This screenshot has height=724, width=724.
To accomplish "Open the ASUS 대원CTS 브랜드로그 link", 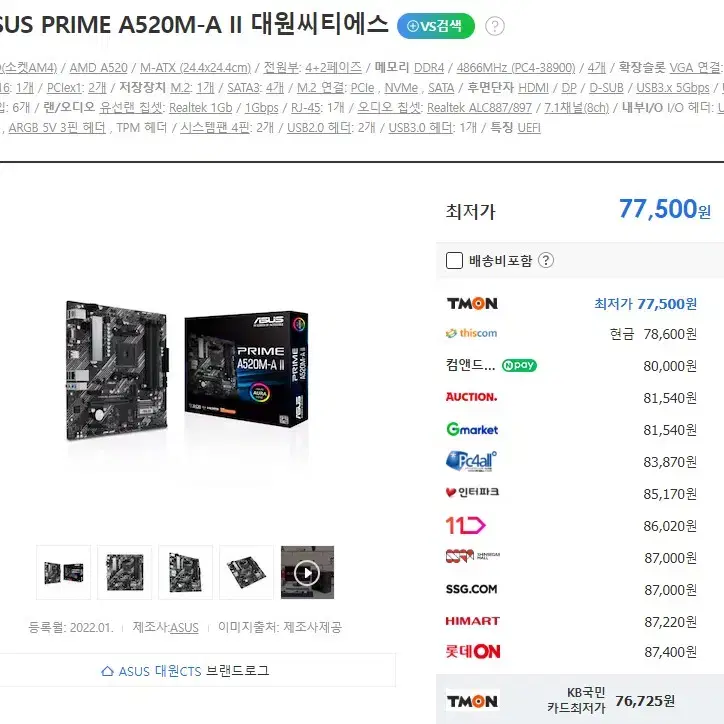I will [x=185, y=670].
